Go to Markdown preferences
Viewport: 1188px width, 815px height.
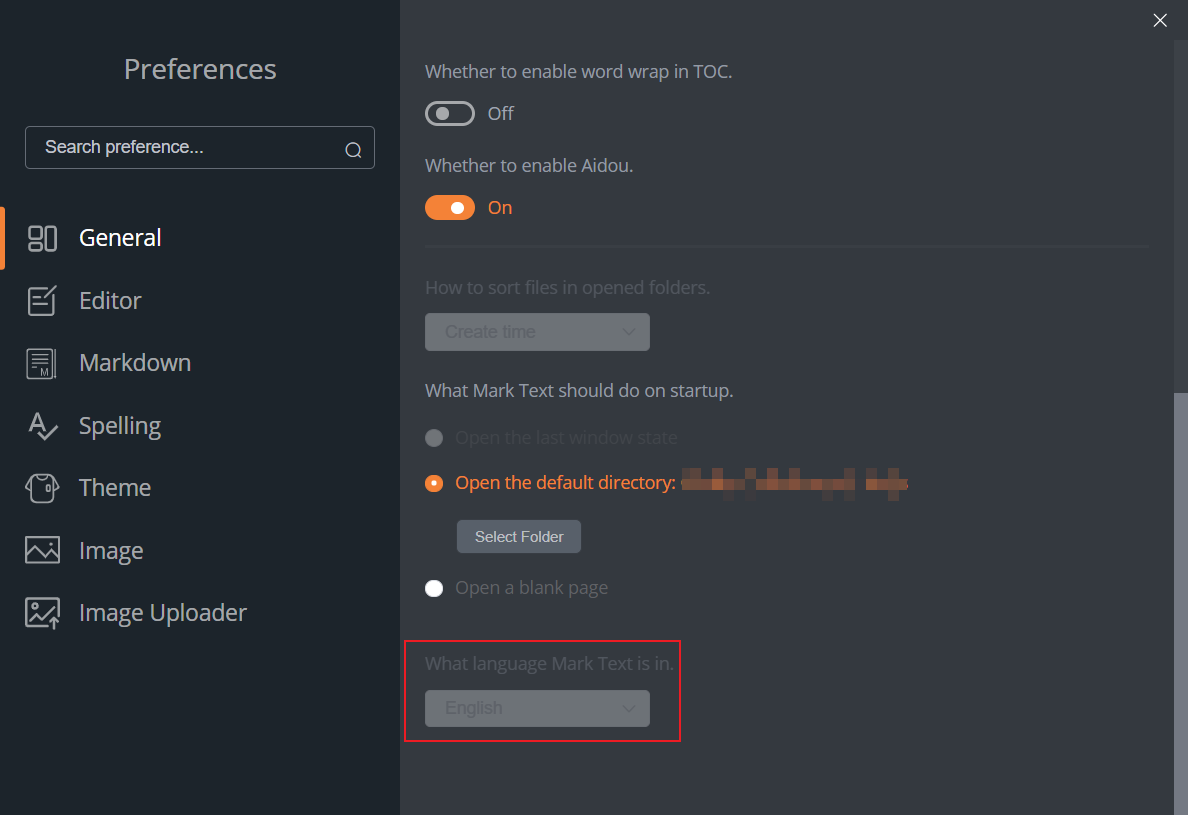(200, 363)
